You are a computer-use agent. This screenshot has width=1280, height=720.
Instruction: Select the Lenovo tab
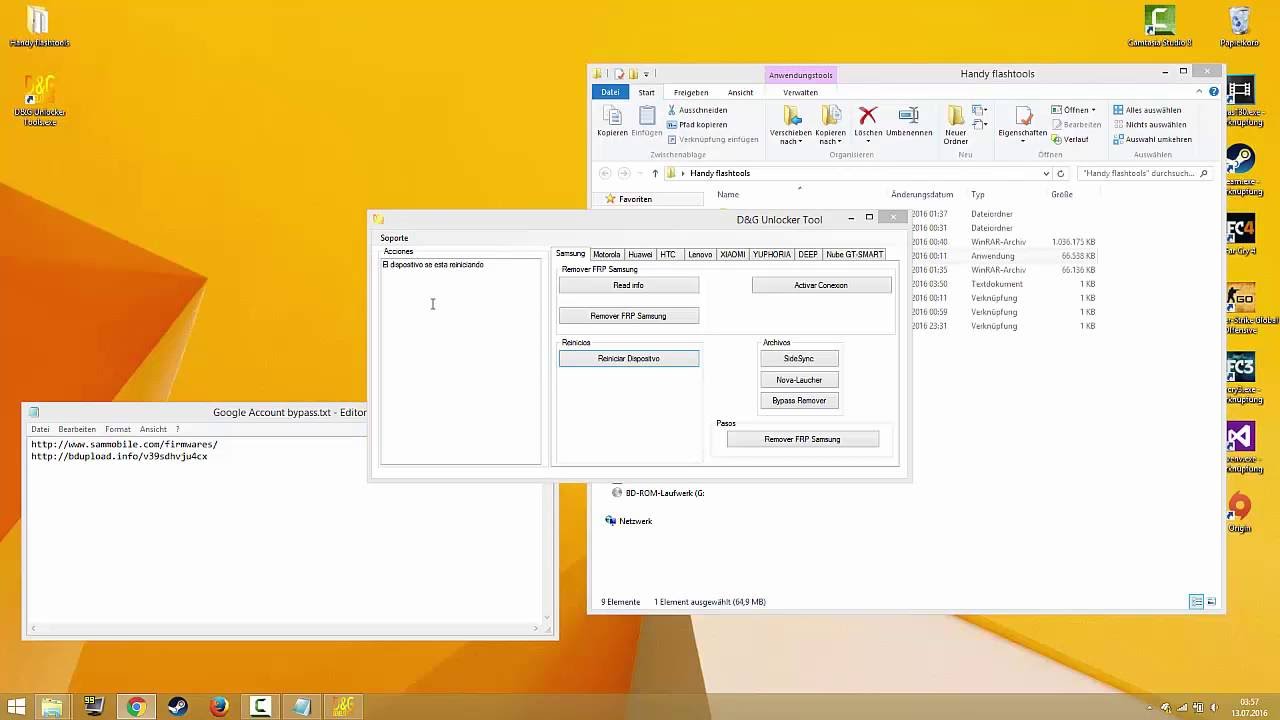coord(700,254)
